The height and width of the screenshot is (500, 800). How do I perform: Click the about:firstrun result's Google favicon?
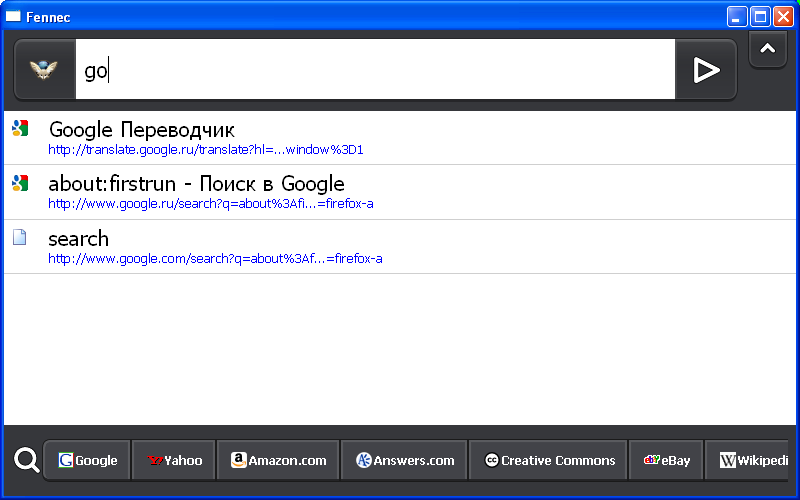(x=20, y=183)
